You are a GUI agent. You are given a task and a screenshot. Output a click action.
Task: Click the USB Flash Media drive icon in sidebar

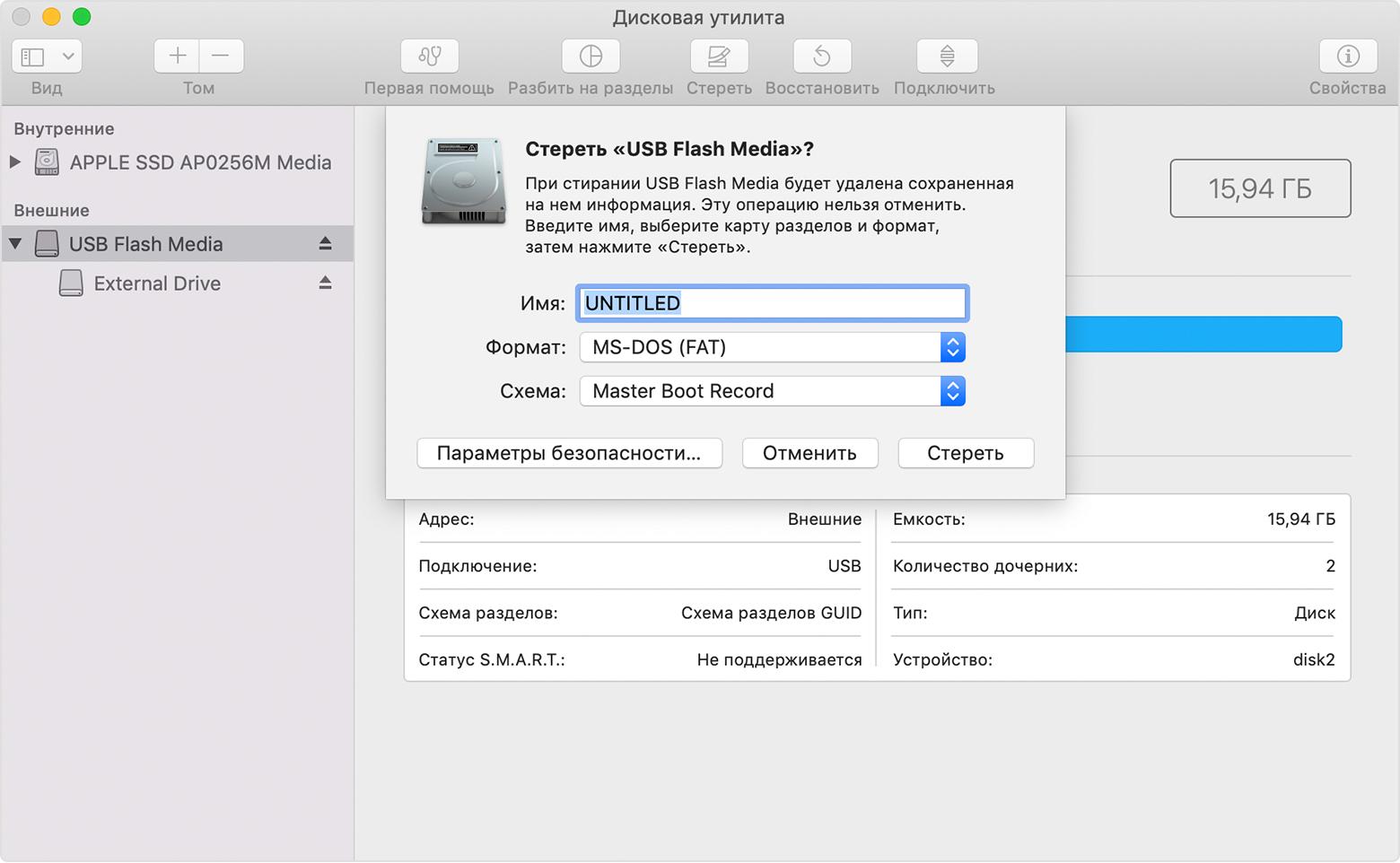tap(47, 243)
